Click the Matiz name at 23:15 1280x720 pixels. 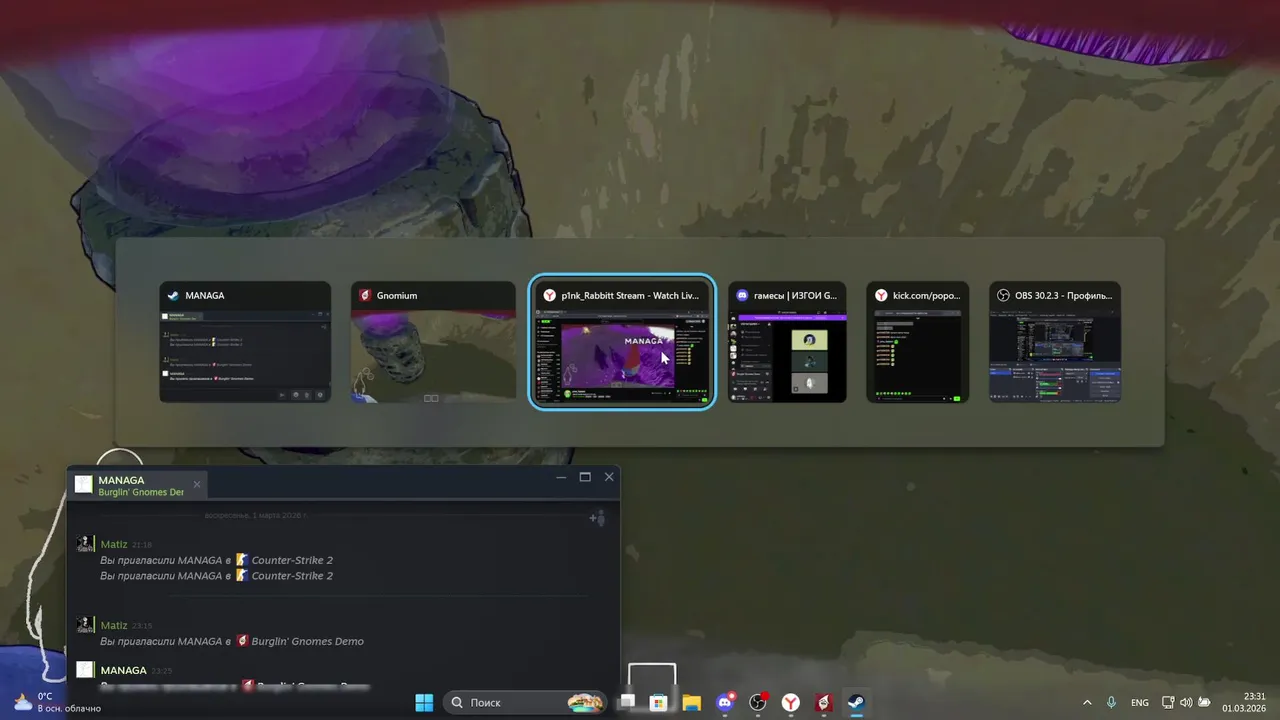(x=114, y=626)
